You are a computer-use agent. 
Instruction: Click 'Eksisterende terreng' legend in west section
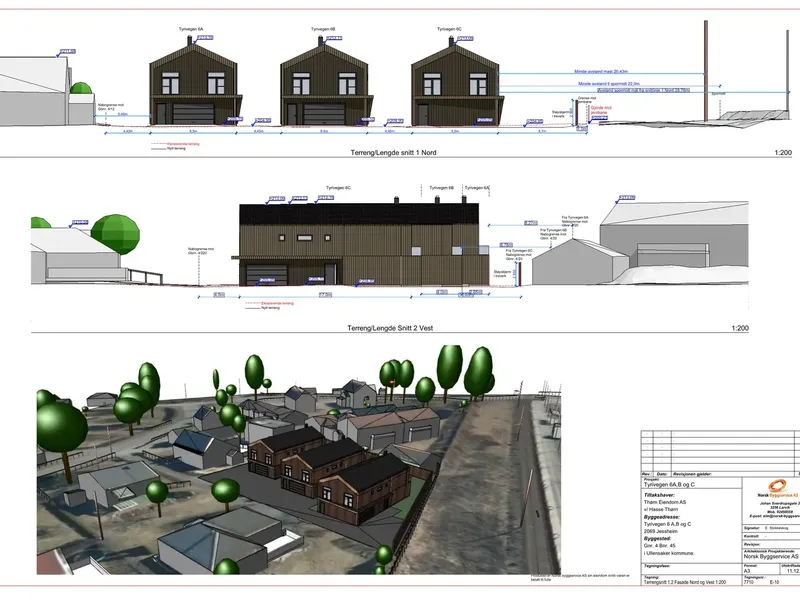tap(278, 303)
